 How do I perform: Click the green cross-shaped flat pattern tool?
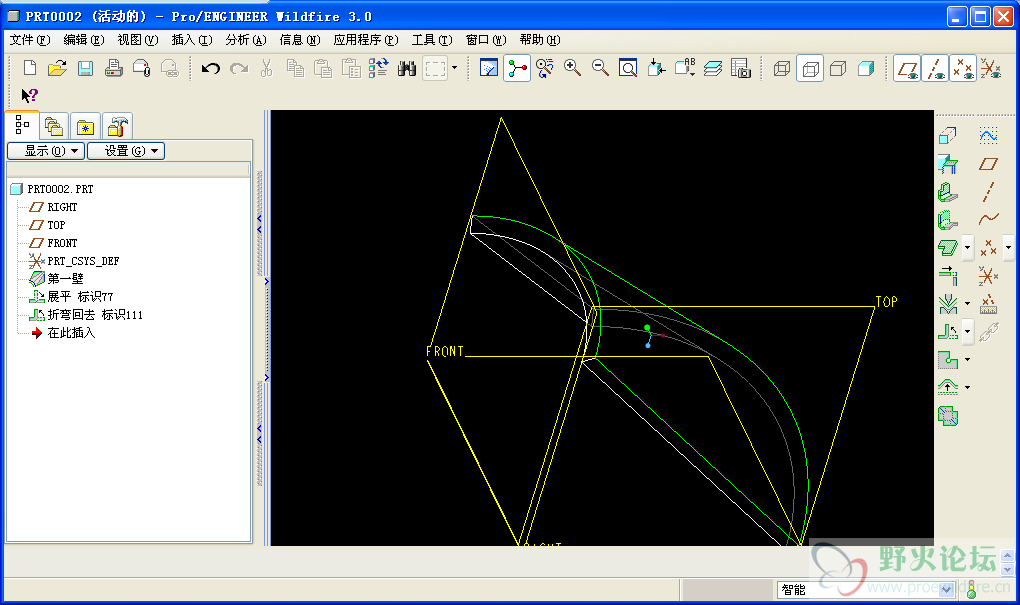(948, 416)
